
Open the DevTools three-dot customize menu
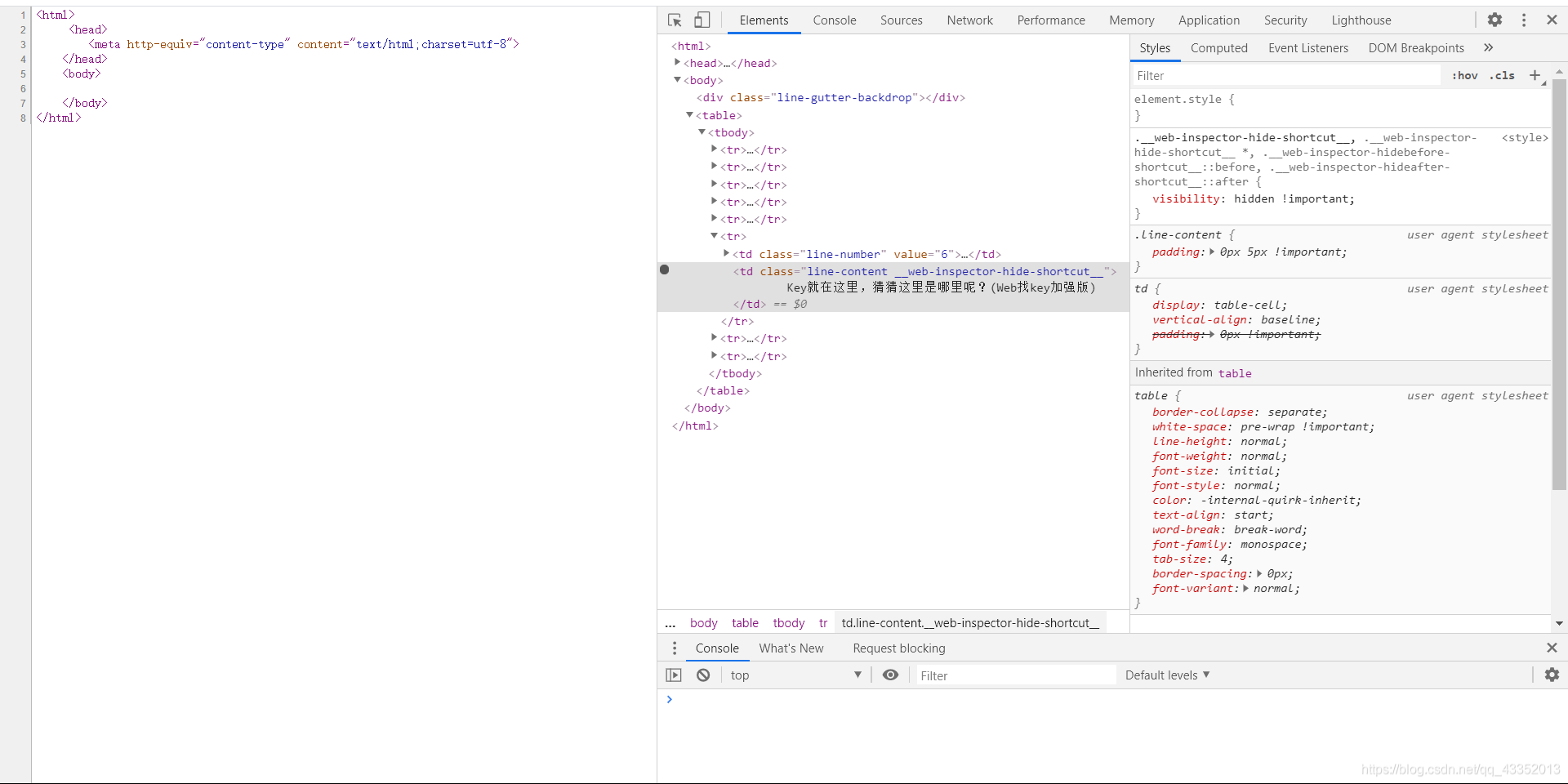(1524, 20)
